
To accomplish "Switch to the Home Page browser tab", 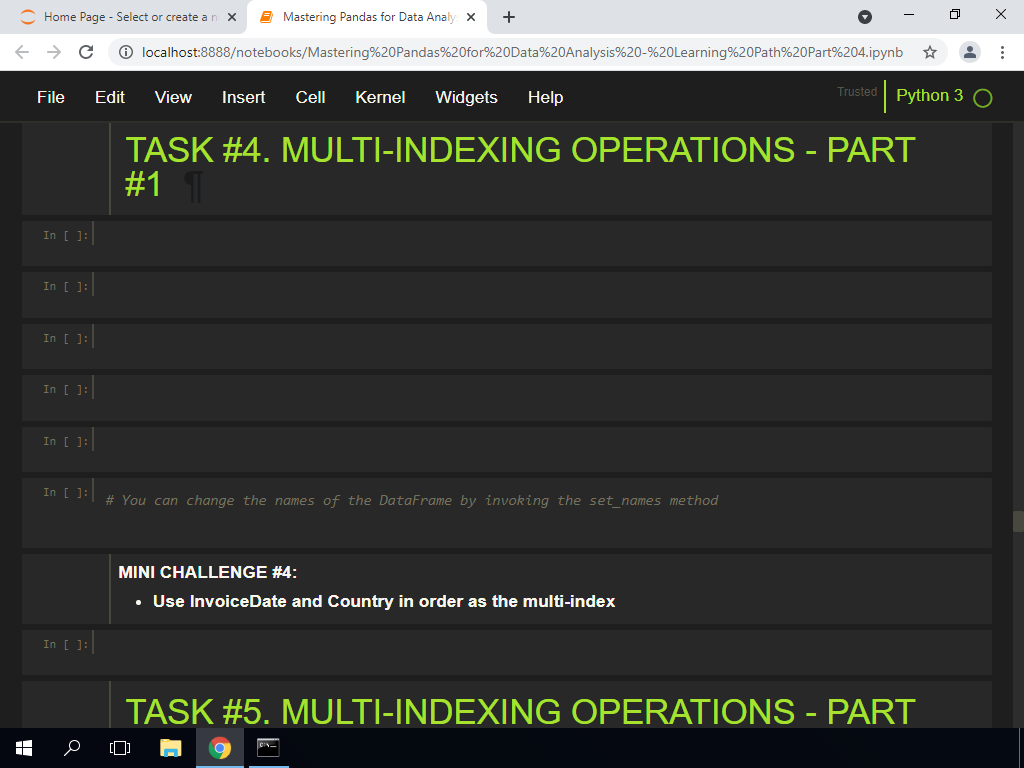I will [131, 17].
